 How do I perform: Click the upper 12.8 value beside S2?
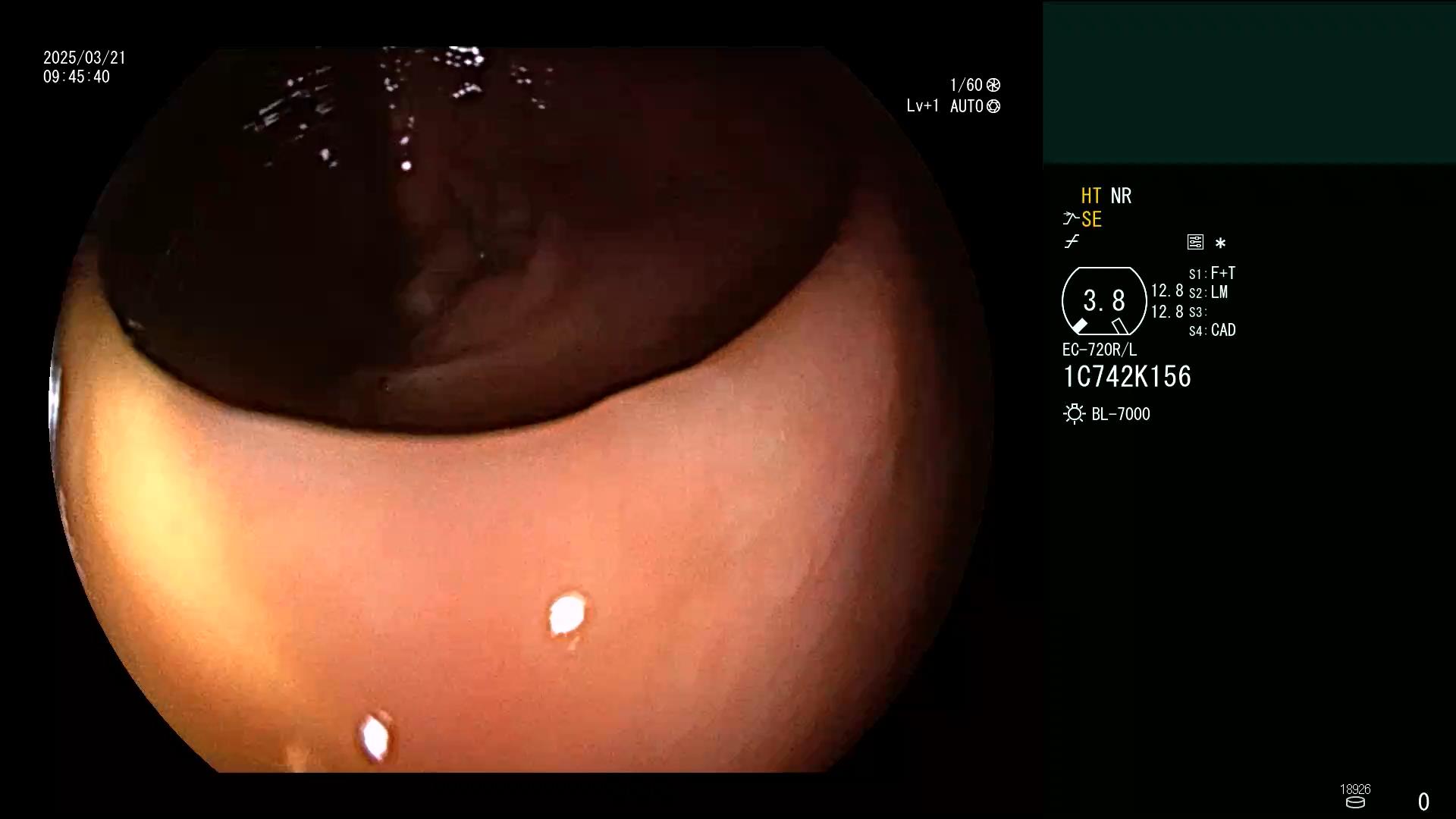[1167, 290]
